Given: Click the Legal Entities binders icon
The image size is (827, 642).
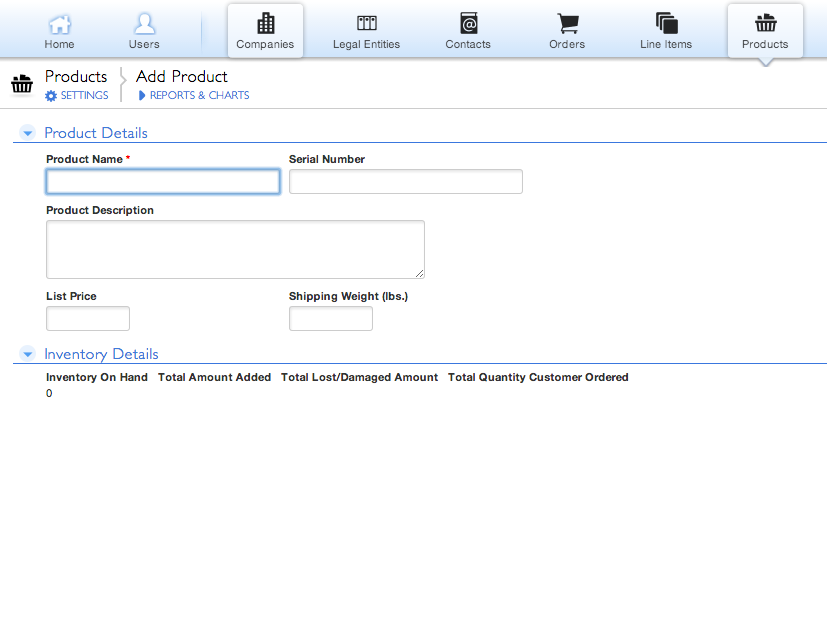Looking at the screenshot, I should click(367, 23).
